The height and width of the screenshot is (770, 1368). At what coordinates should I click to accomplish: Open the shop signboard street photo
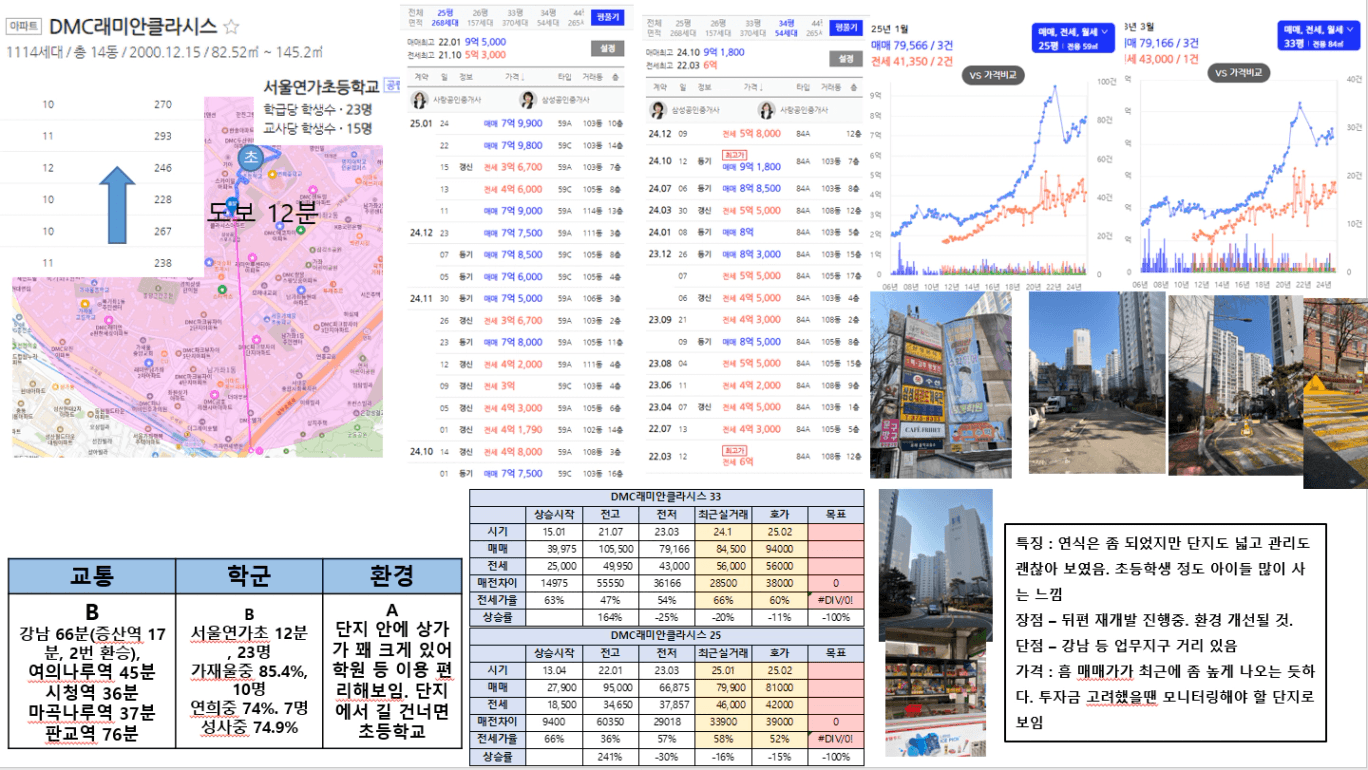click(941, 384)
